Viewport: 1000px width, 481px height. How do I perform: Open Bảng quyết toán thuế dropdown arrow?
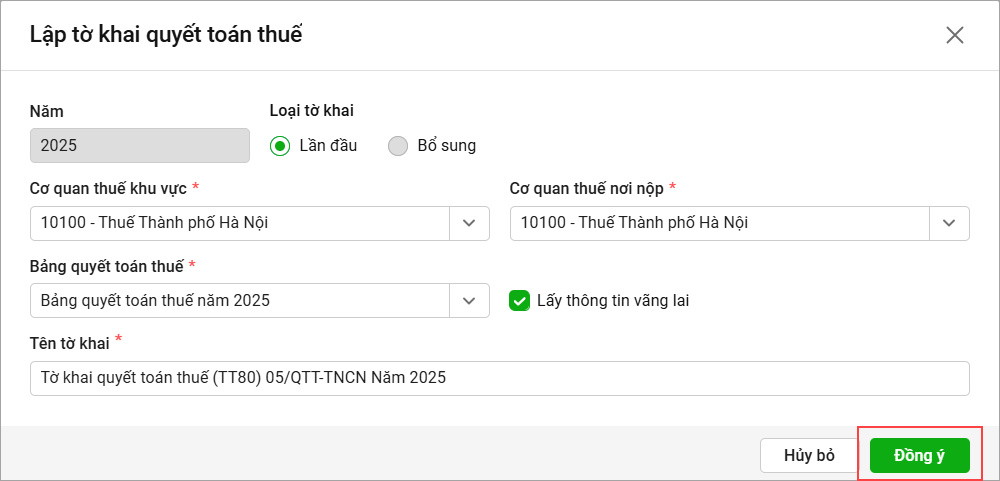tap(469, 300)
